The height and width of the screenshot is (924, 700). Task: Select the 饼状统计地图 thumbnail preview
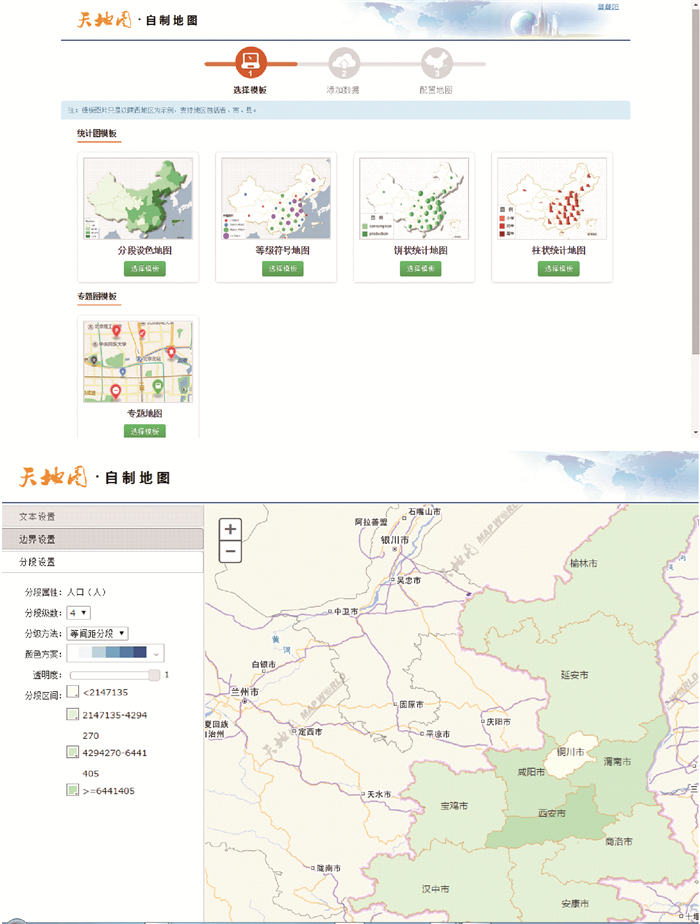[415, 199]
